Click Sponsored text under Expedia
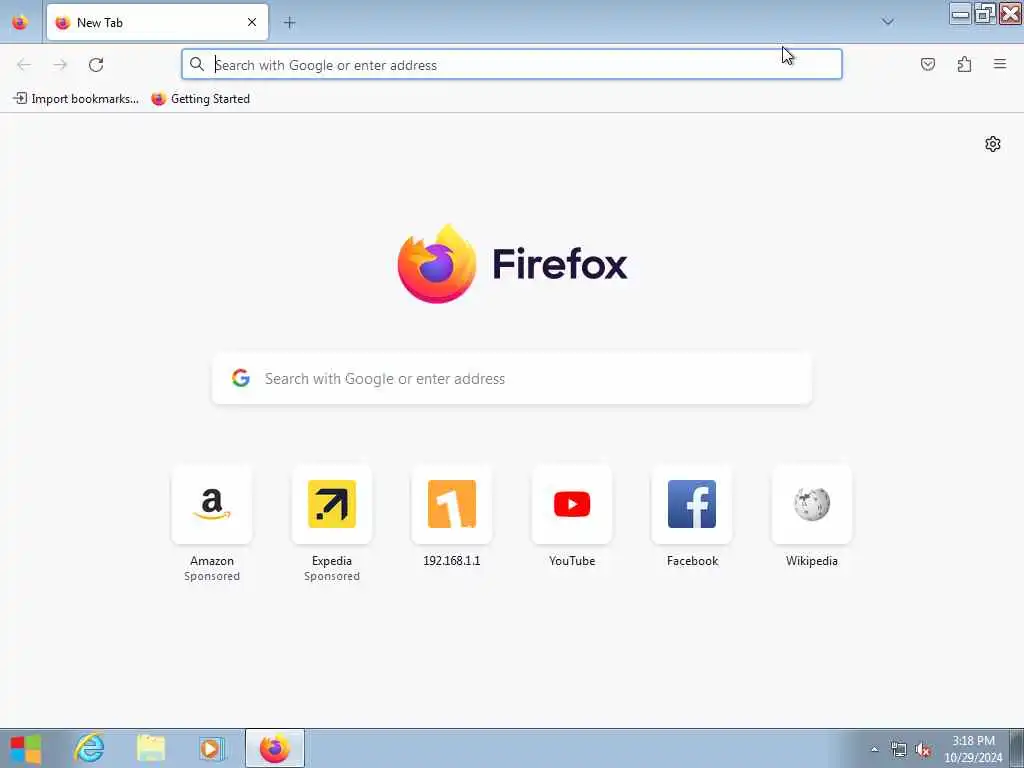 pos(332,576)
